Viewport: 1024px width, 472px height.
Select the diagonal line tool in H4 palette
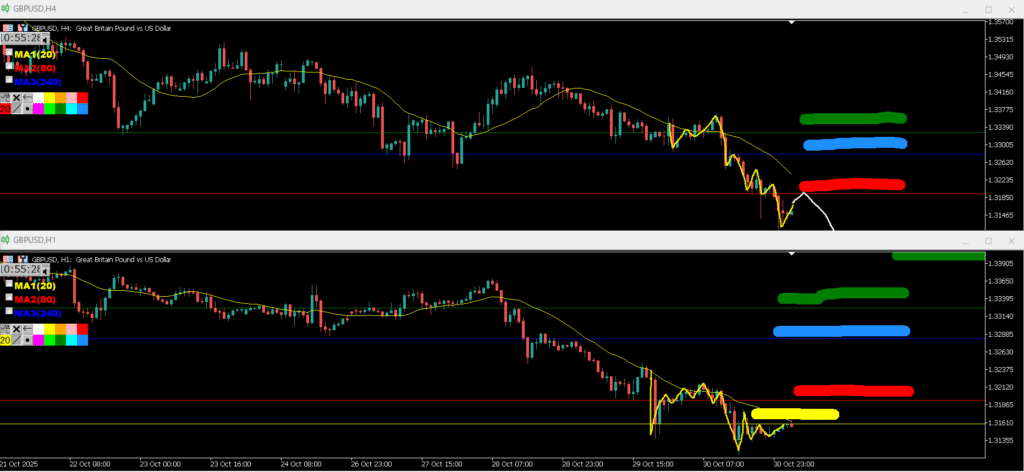(x=16, y=108)
